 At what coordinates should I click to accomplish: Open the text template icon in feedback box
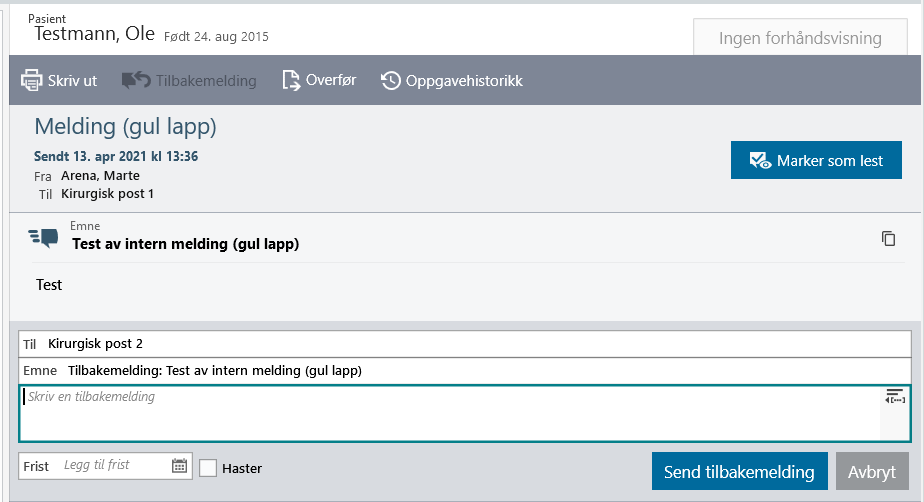[895, 397]
